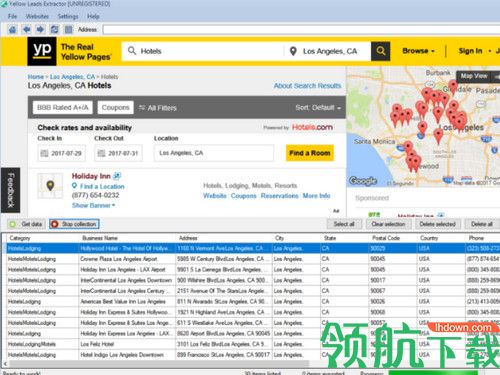500x375 pixels.
Task: Toggle the BBB Rated A+/A filter
Action: tap(63, 107)
